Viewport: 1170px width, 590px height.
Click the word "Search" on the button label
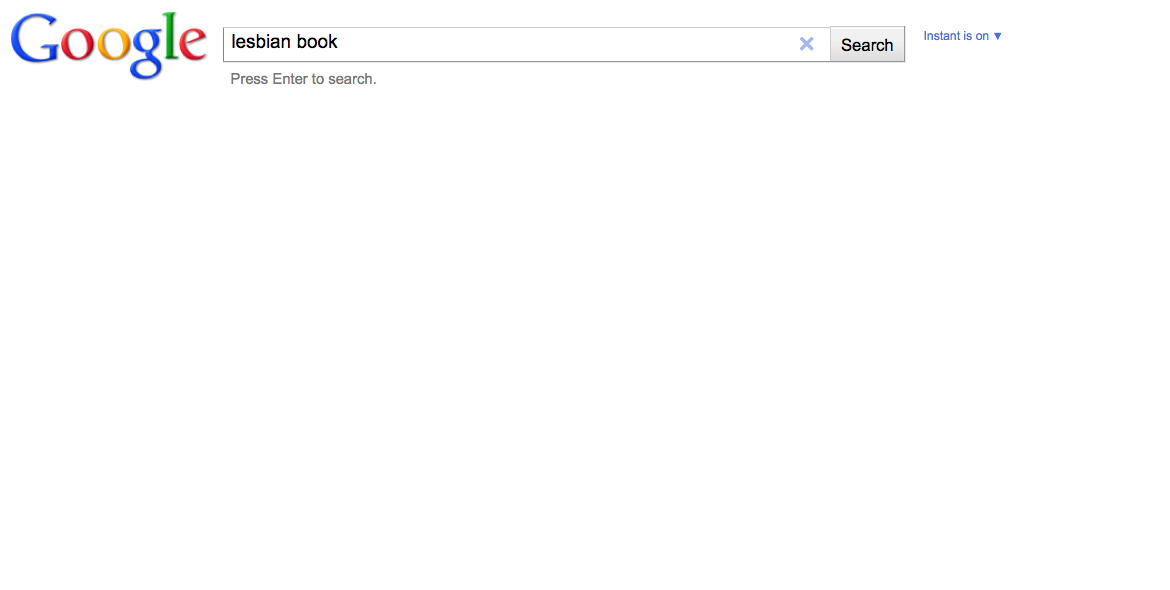coord(867,45)
